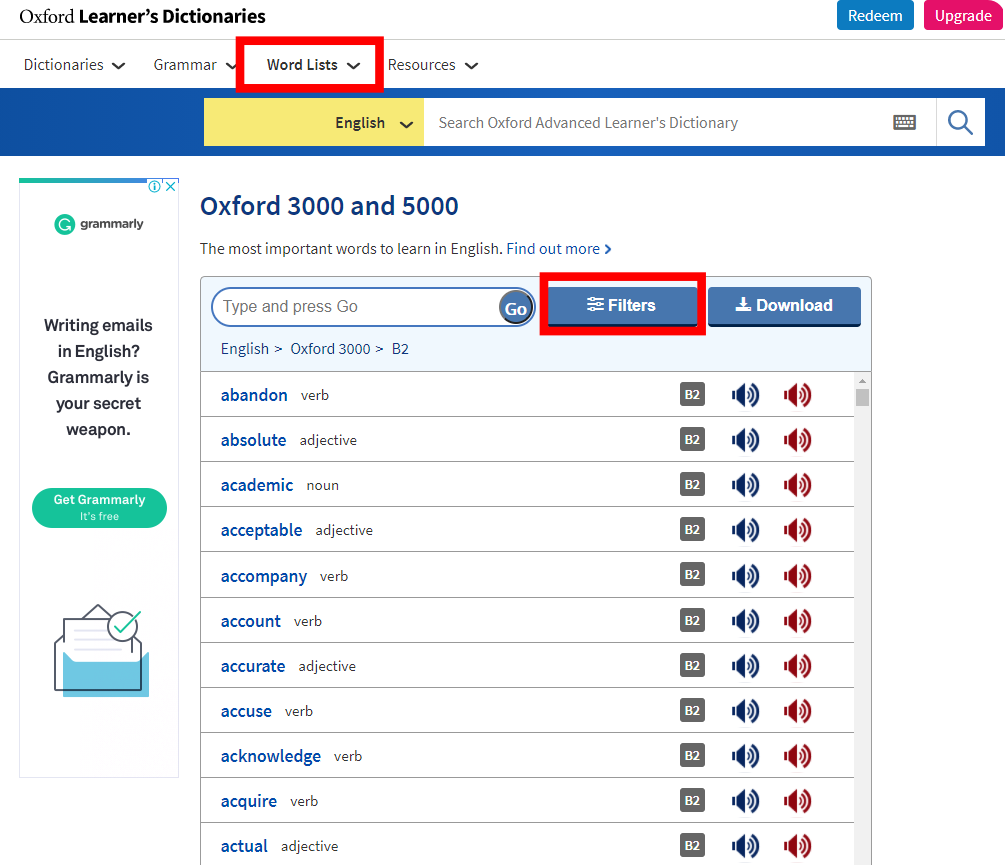Open the Filters panel

622,306
